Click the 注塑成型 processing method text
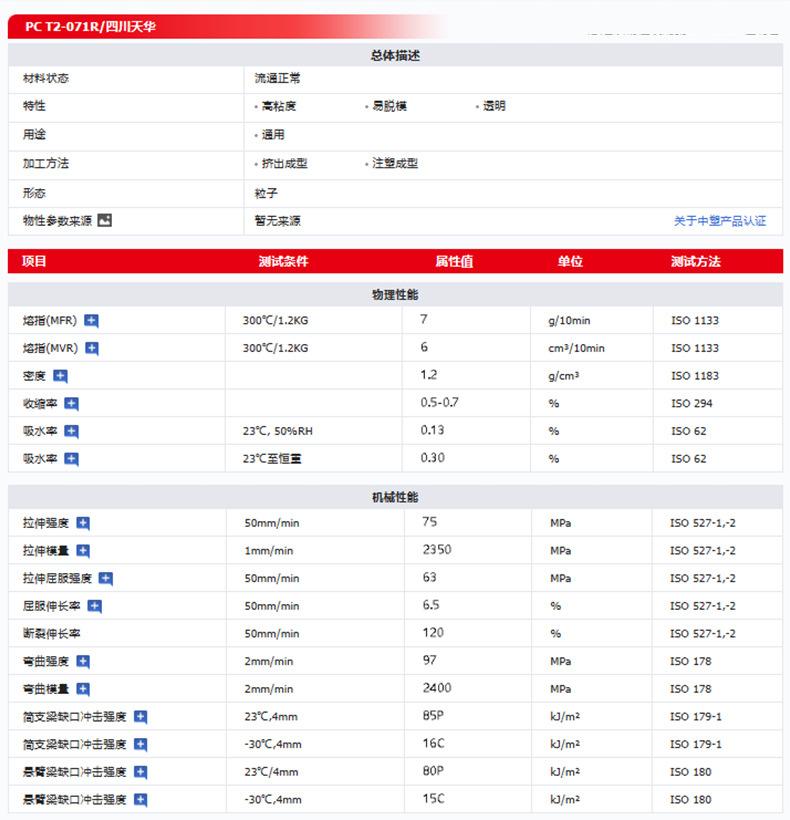 [395, 164]
